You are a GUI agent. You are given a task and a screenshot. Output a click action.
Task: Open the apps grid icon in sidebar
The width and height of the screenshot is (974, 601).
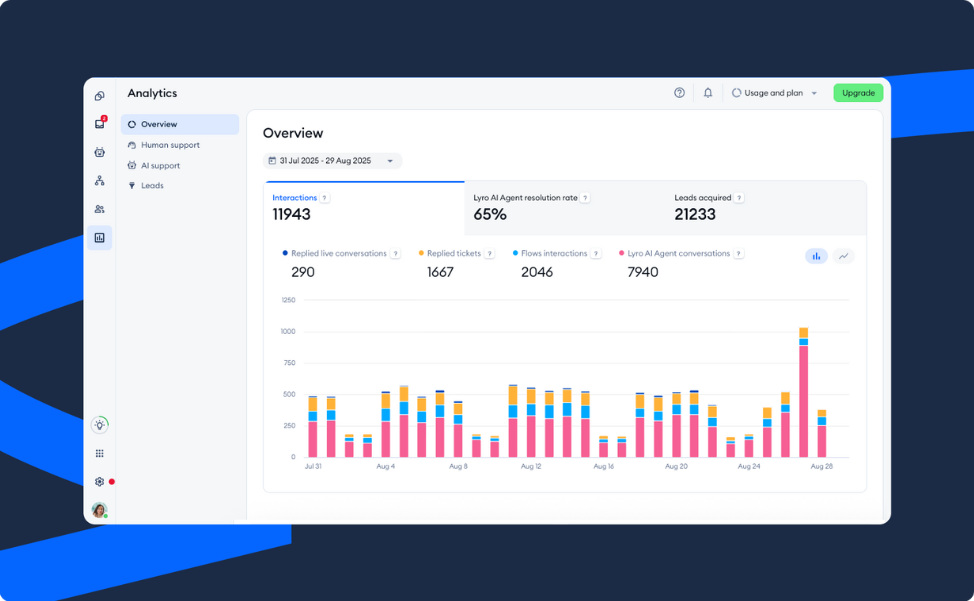99,453
